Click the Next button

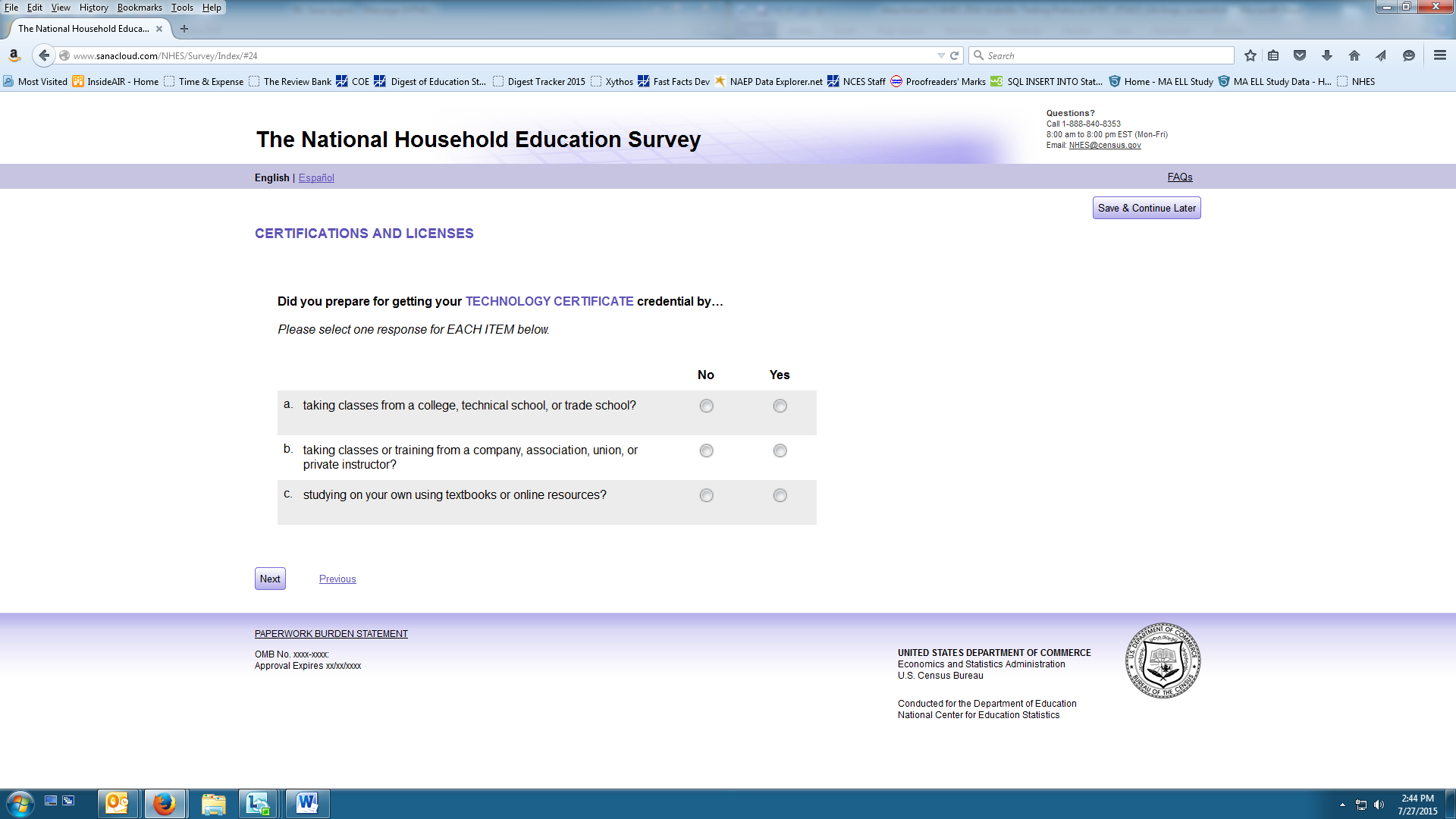point(270,579)
